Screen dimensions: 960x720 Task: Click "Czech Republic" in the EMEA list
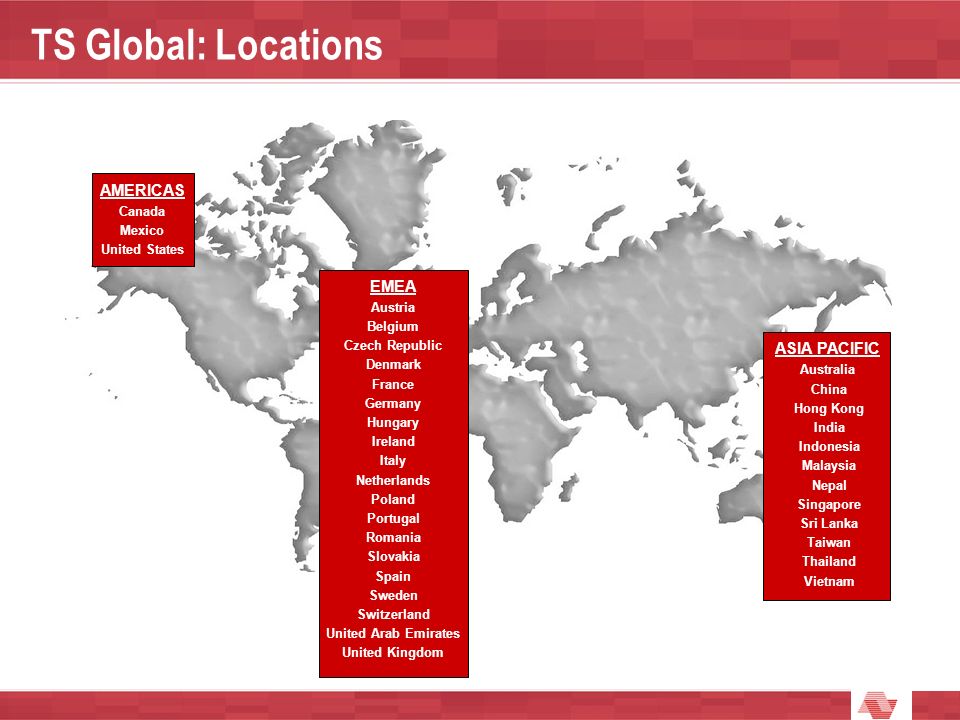coord(393,345)
